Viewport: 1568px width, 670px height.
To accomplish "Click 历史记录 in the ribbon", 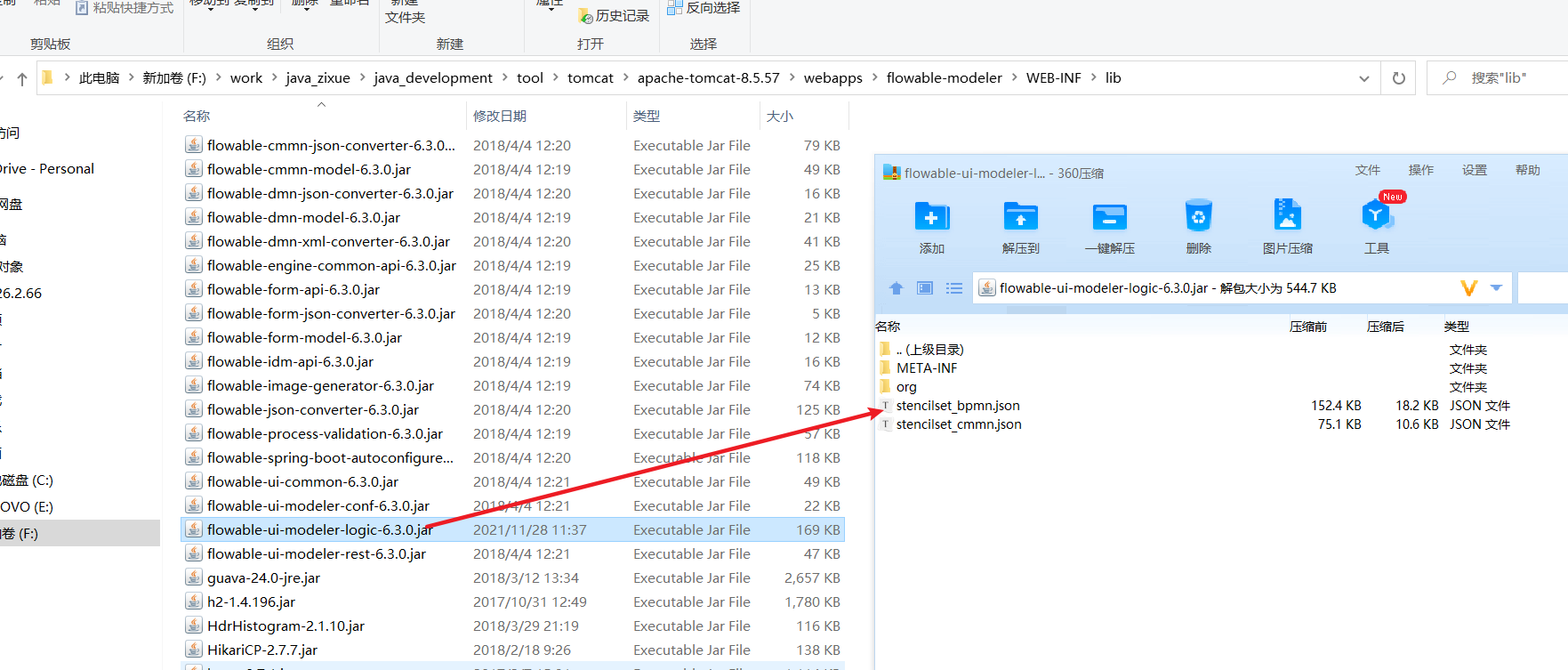I will [614, 15].
